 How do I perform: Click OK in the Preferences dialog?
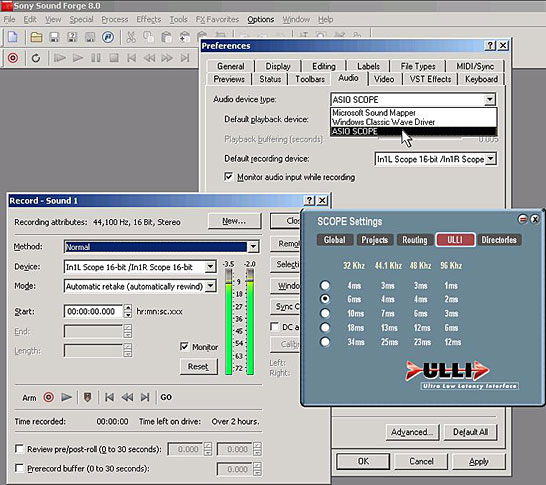[363, 461]
